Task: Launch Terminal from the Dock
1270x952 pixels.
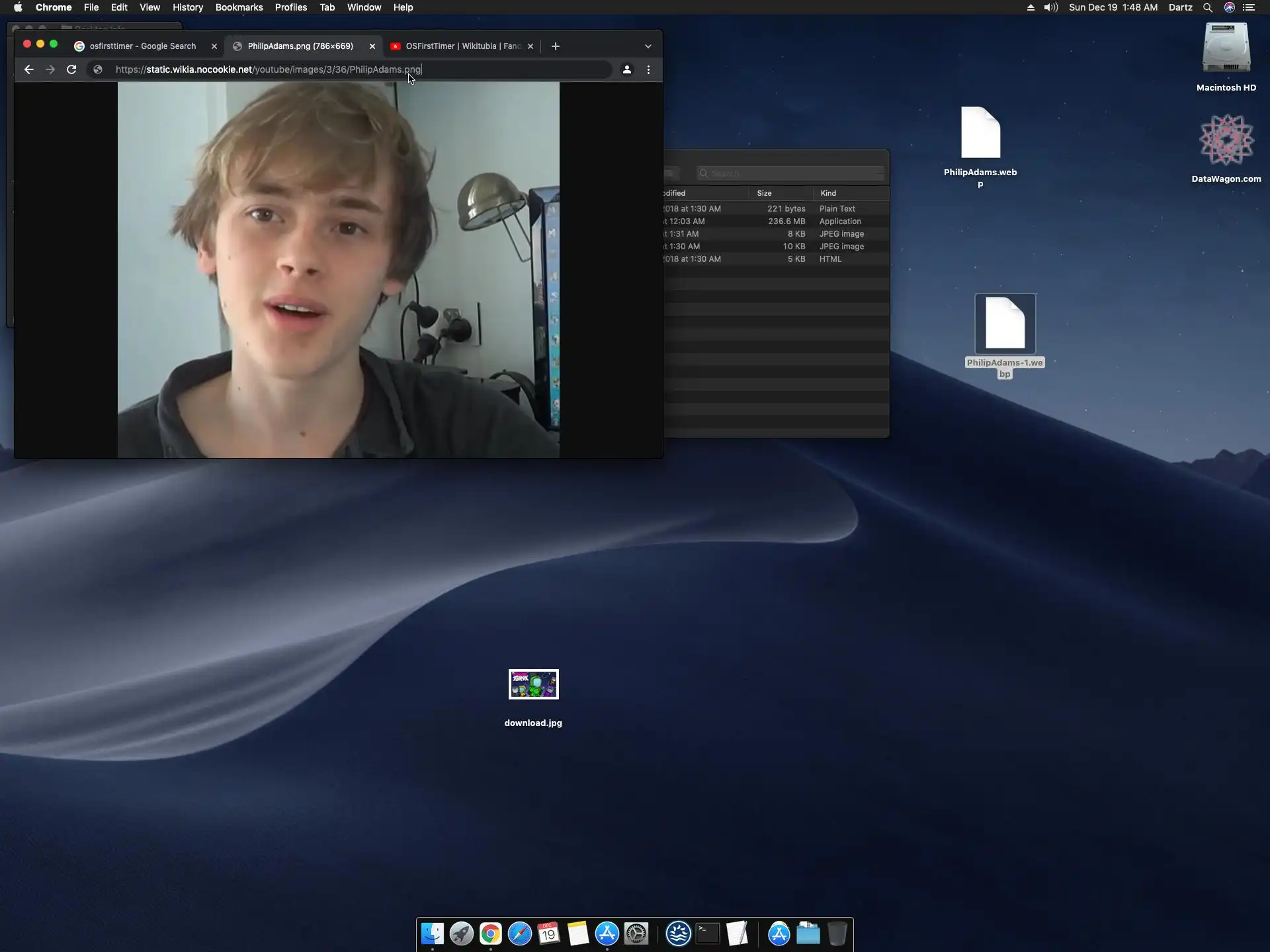Action: click(x=707, y=933)
